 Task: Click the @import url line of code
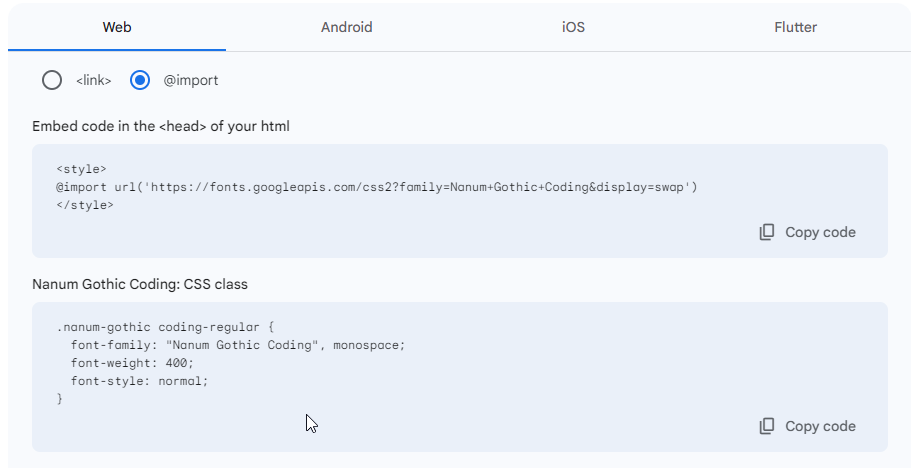[x=376, y=187]
